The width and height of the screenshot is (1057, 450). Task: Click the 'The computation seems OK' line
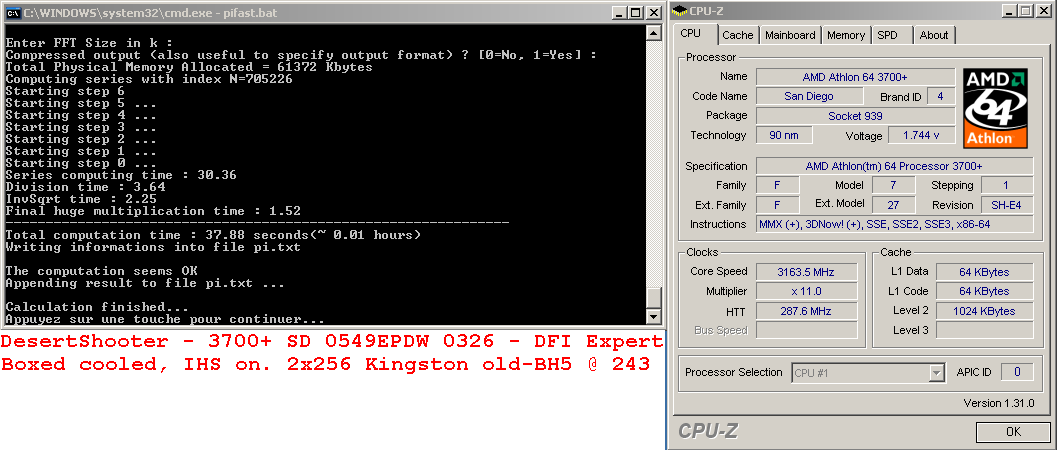coord(101,271)
